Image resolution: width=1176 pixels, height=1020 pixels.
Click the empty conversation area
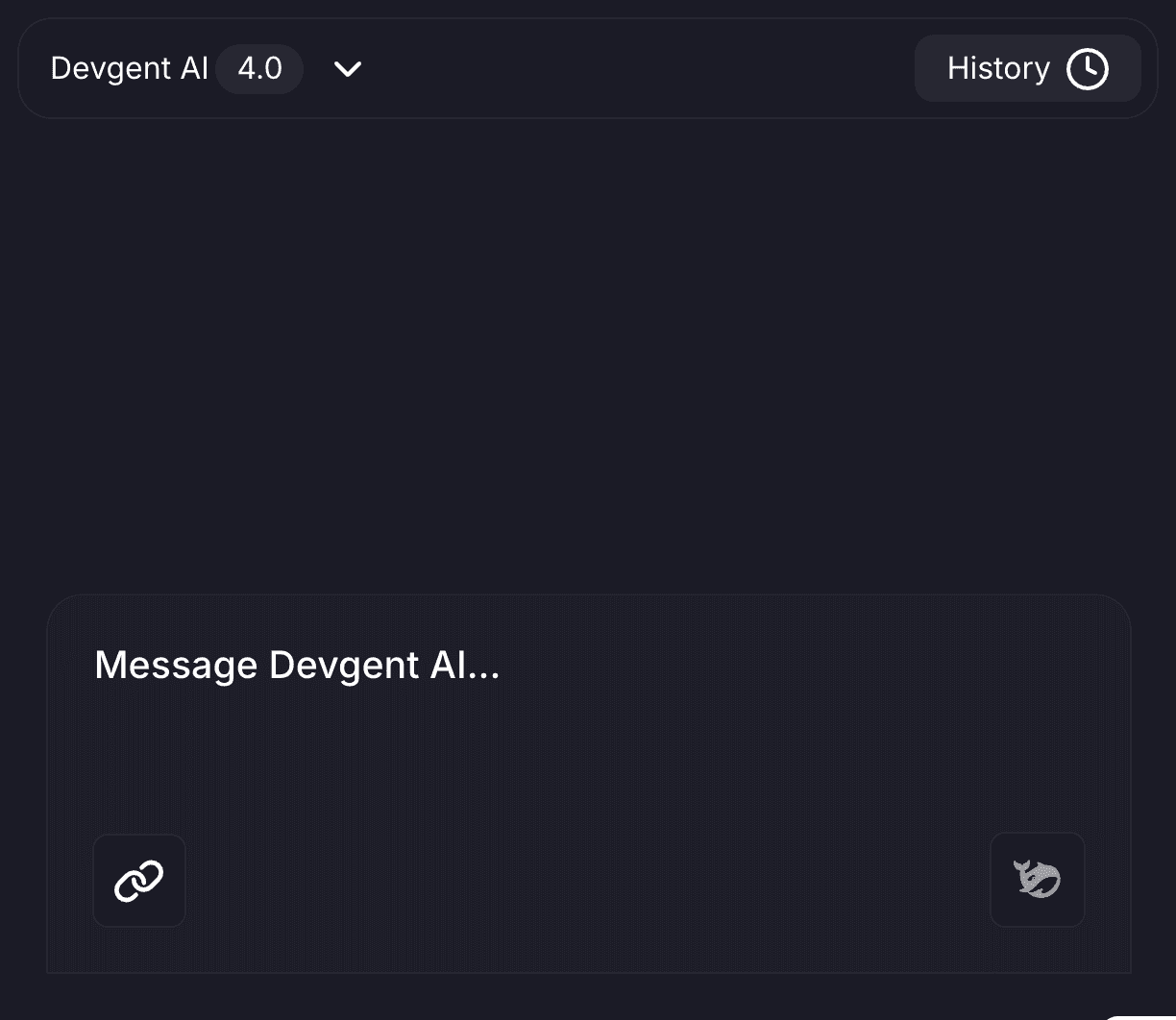point(588,355)
